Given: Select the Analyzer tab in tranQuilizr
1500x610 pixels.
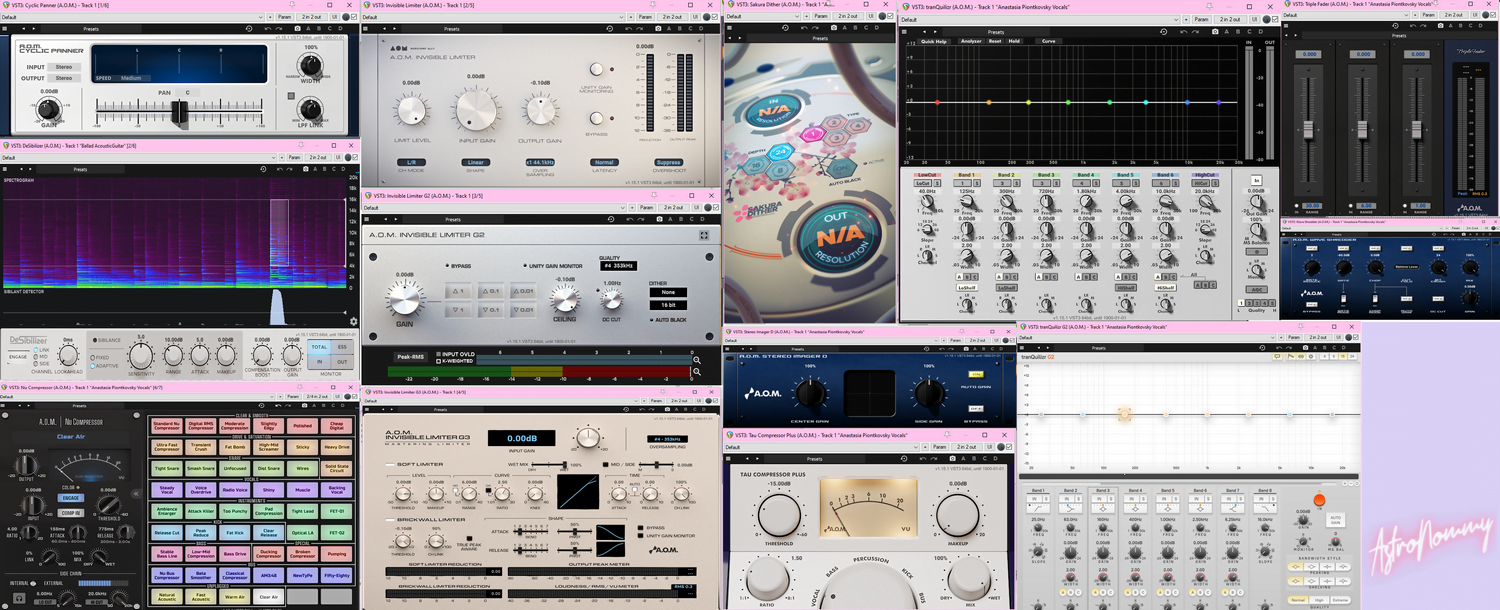Looking at the screenshot, I should 970,41.
